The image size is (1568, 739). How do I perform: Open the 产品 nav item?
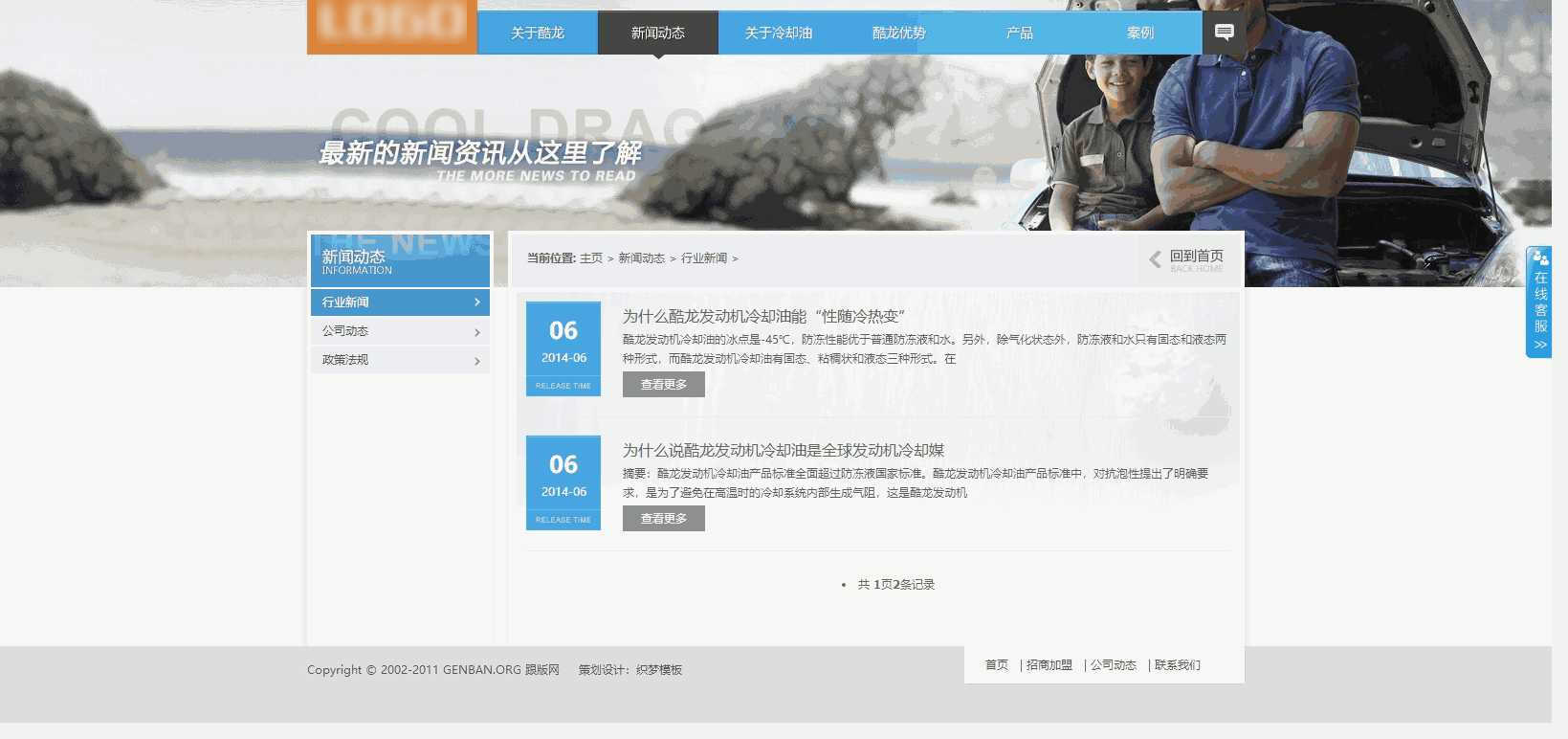tap(1020, 33)
